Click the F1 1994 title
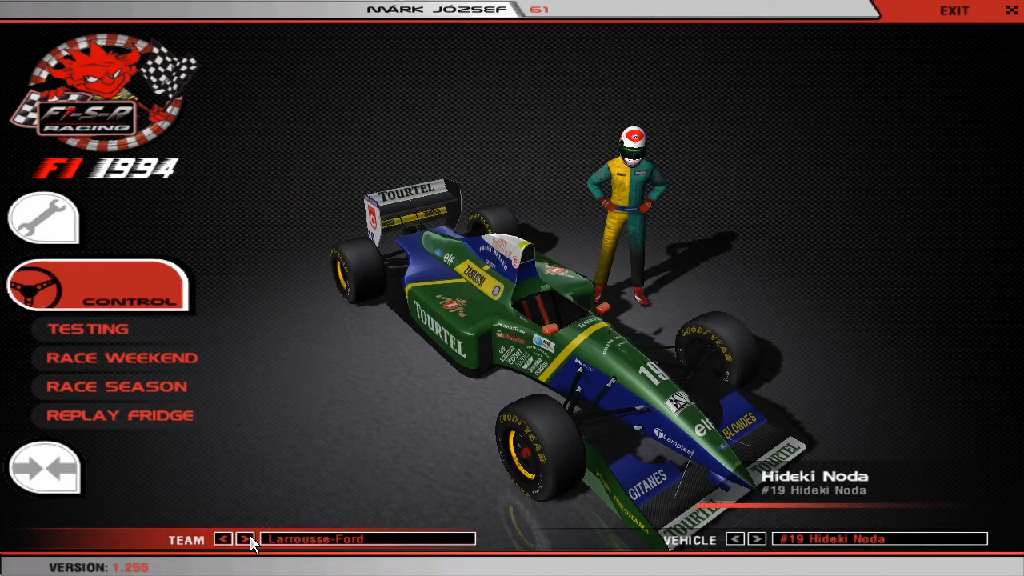 tap(106, 168)
